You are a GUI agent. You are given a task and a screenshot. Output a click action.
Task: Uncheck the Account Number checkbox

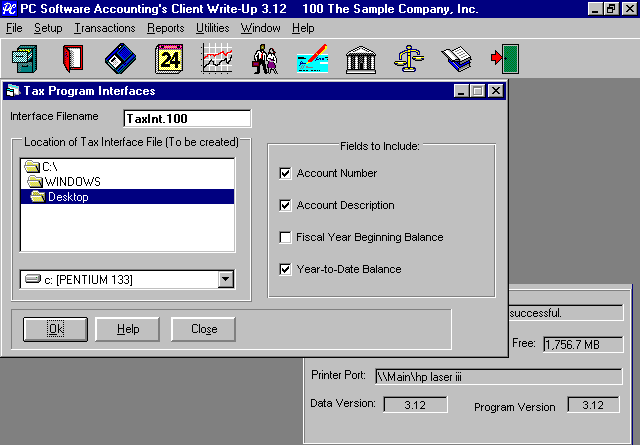point(285,173)
